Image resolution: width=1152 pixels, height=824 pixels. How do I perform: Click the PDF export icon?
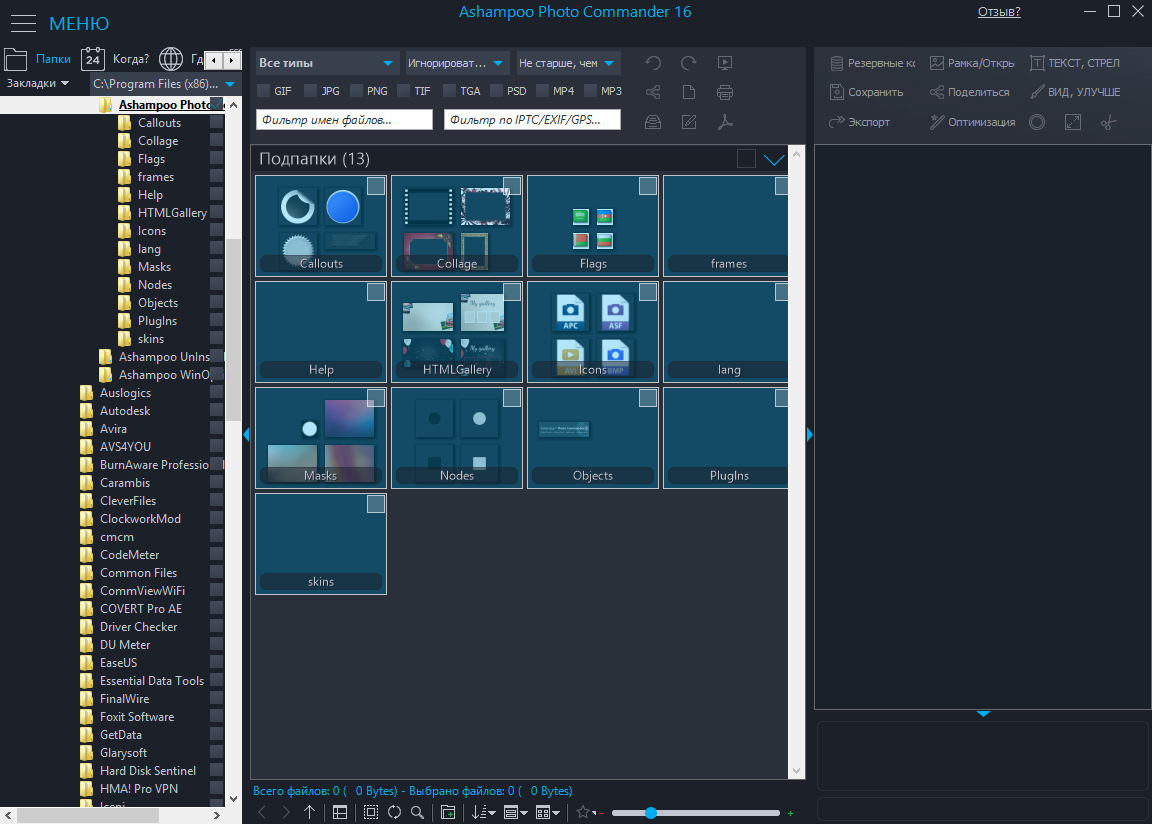point(725,122)
